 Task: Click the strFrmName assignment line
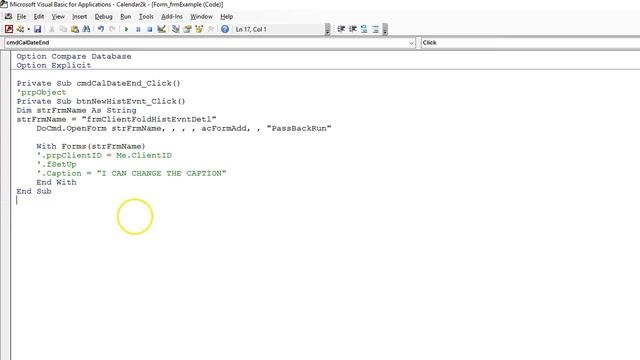coord(116,119)
